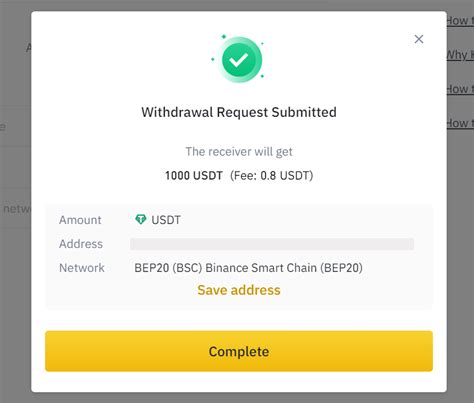Select the 1000 USDT received amount

[x=194, y=175]
